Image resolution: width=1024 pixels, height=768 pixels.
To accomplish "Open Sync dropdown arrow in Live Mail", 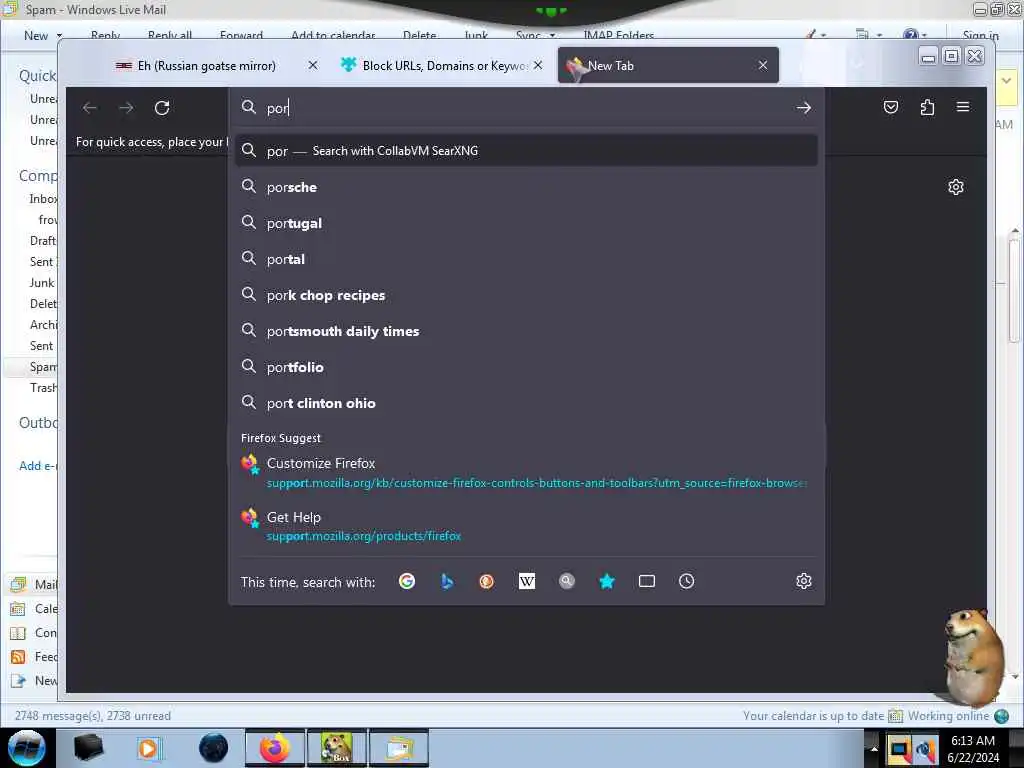I will coord(552,35).
